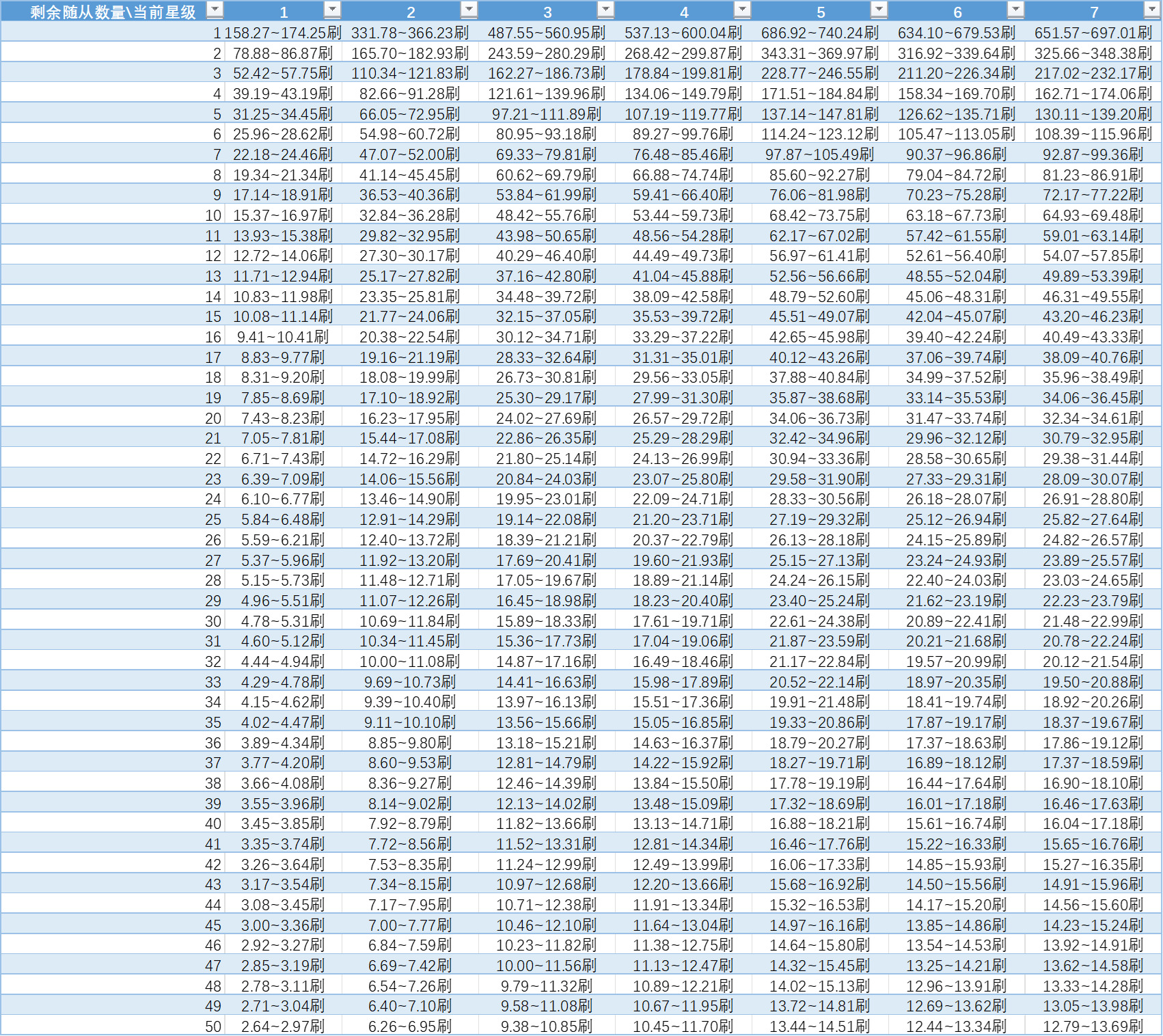Select cell 26.73~30.81刷

click(x=547, y=377)
